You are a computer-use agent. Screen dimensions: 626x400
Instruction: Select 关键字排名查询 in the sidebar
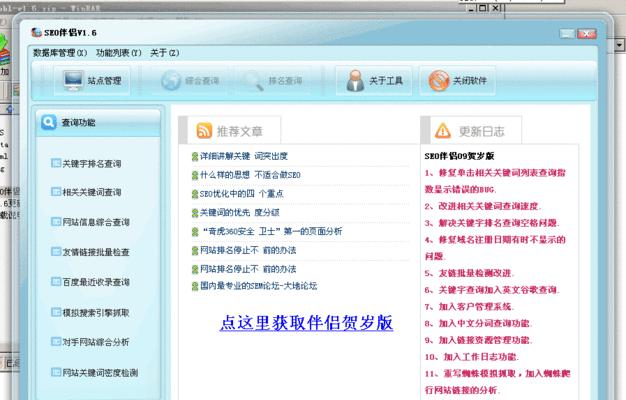(x=92, y=164)
